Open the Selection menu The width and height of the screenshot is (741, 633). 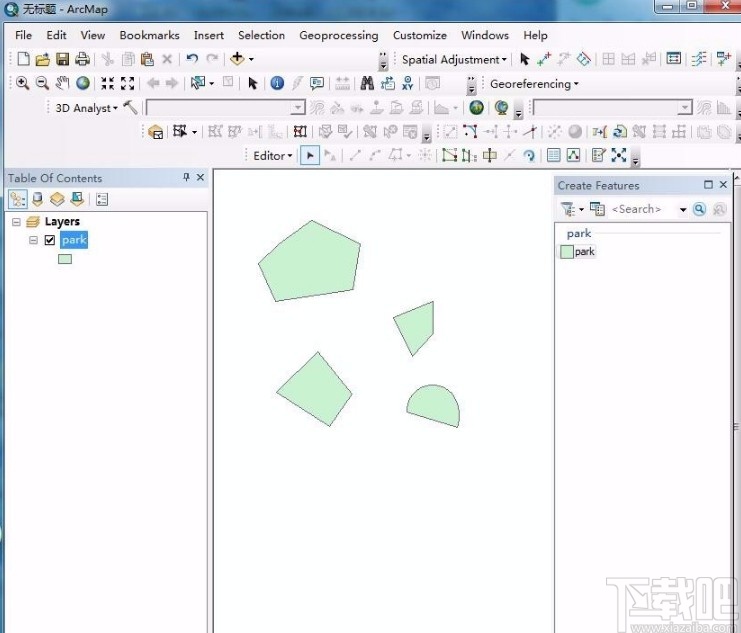(261, 35)
